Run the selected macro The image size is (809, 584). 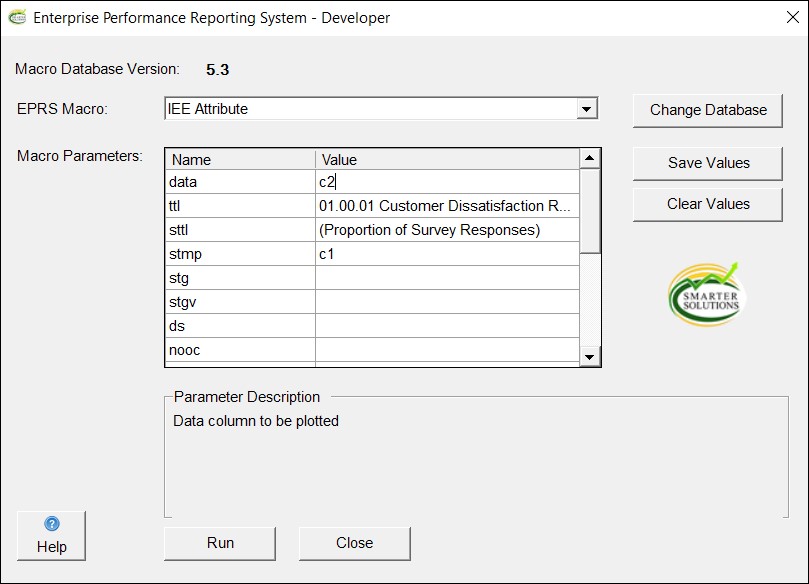pos(220,543)
